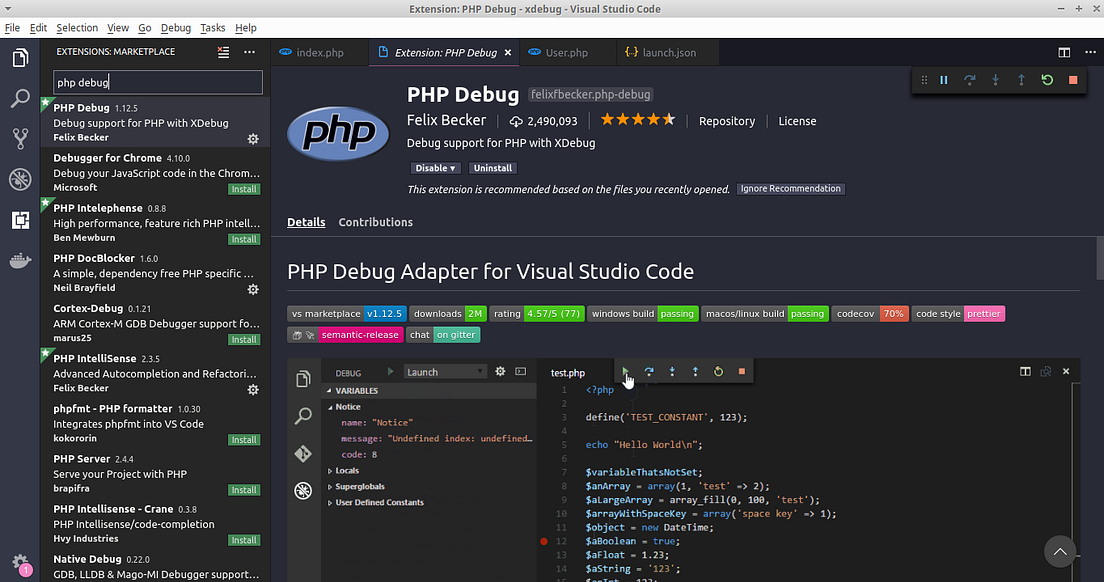Step over using the debug toolbar
The width and height of the screenshot is (1104, 582).
969,80
